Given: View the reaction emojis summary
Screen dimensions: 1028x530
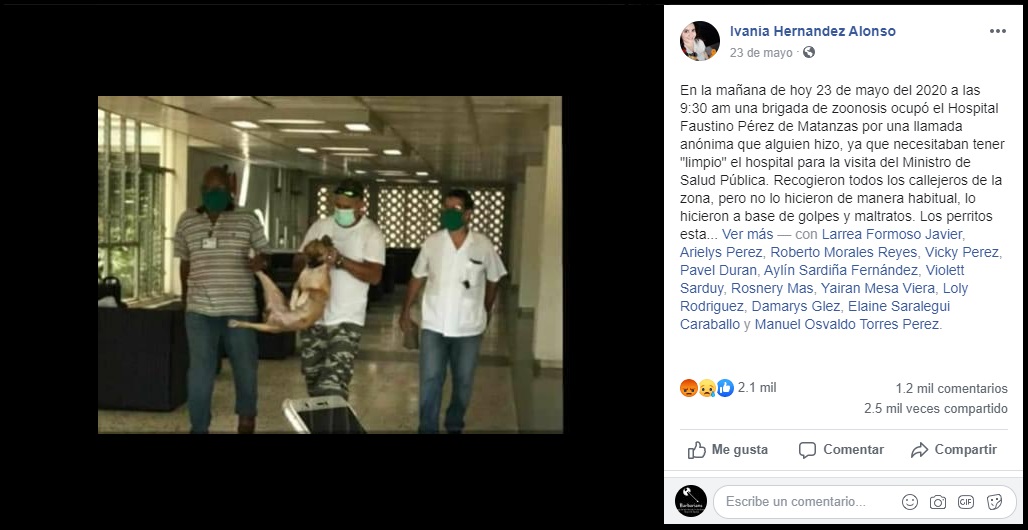Looking at the screenshot, I should pyautogui.click(x=707, y=388).
